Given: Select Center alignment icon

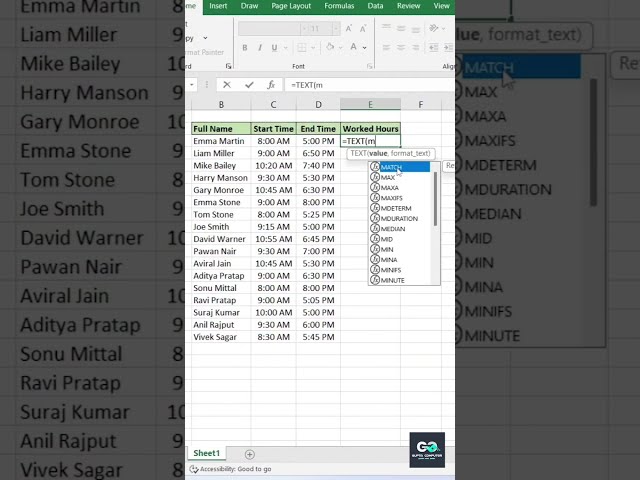Looking at the screenshot, I should point(401,47).
